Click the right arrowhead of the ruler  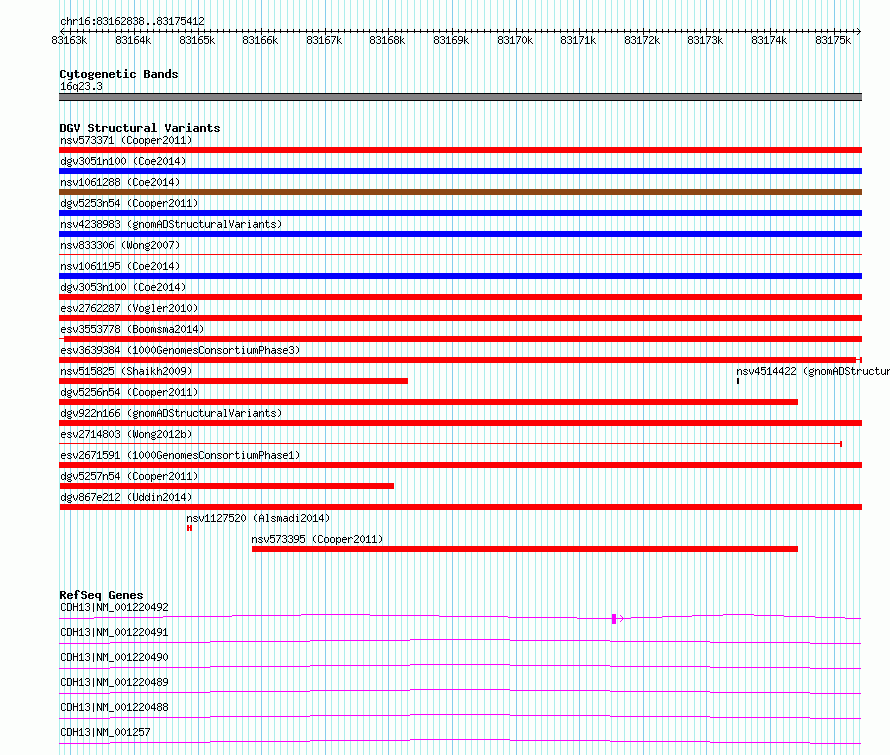pyautogui.click(x=859, y=31)
